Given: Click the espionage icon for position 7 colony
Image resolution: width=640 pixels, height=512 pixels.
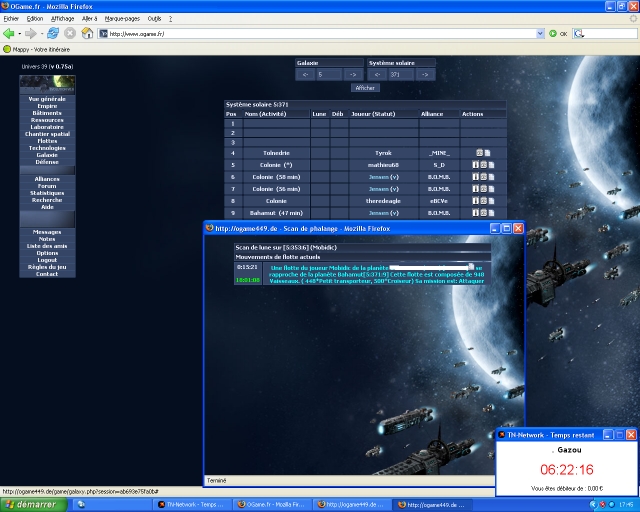Looking at the screenshot, I should click(x=476, y=189).
